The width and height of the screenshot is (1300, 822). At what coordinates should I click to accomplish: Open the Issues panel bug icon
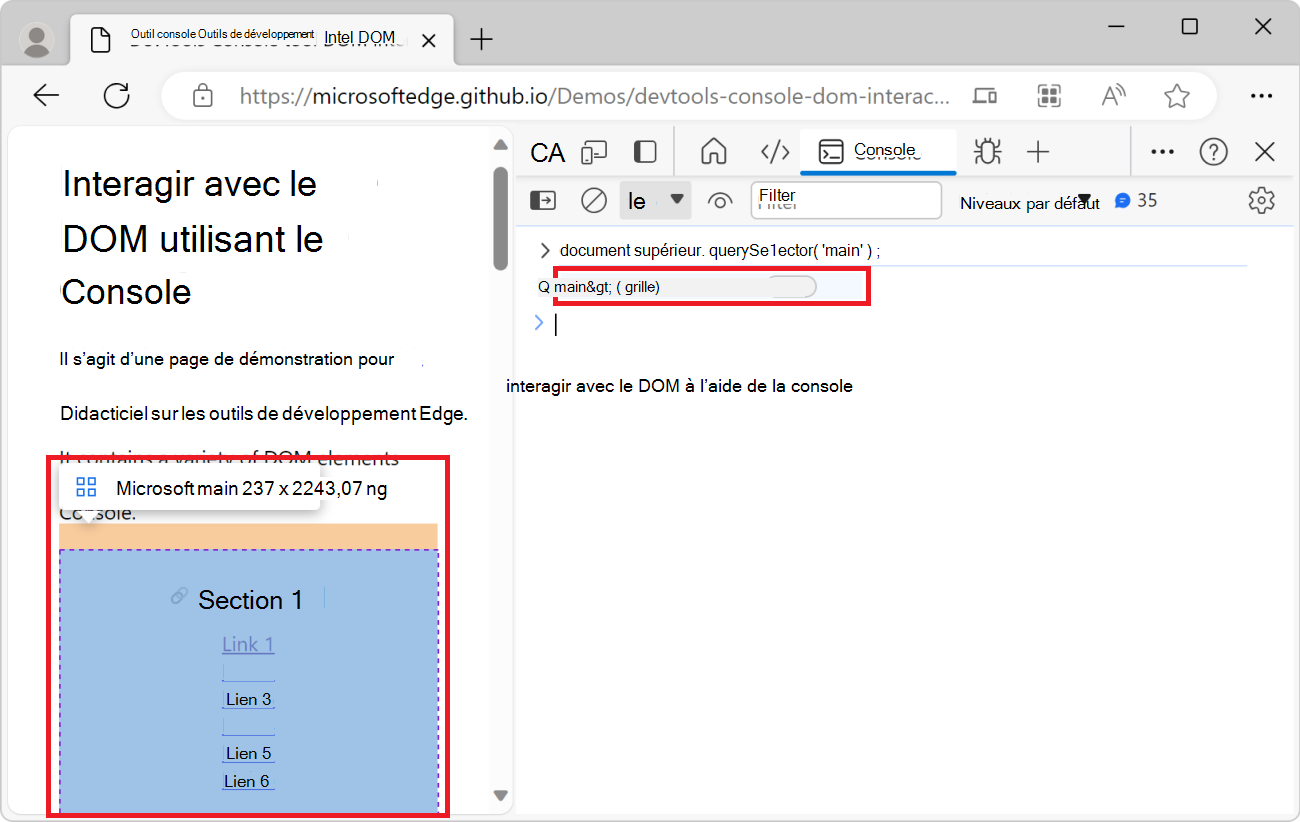click(987, 152)
